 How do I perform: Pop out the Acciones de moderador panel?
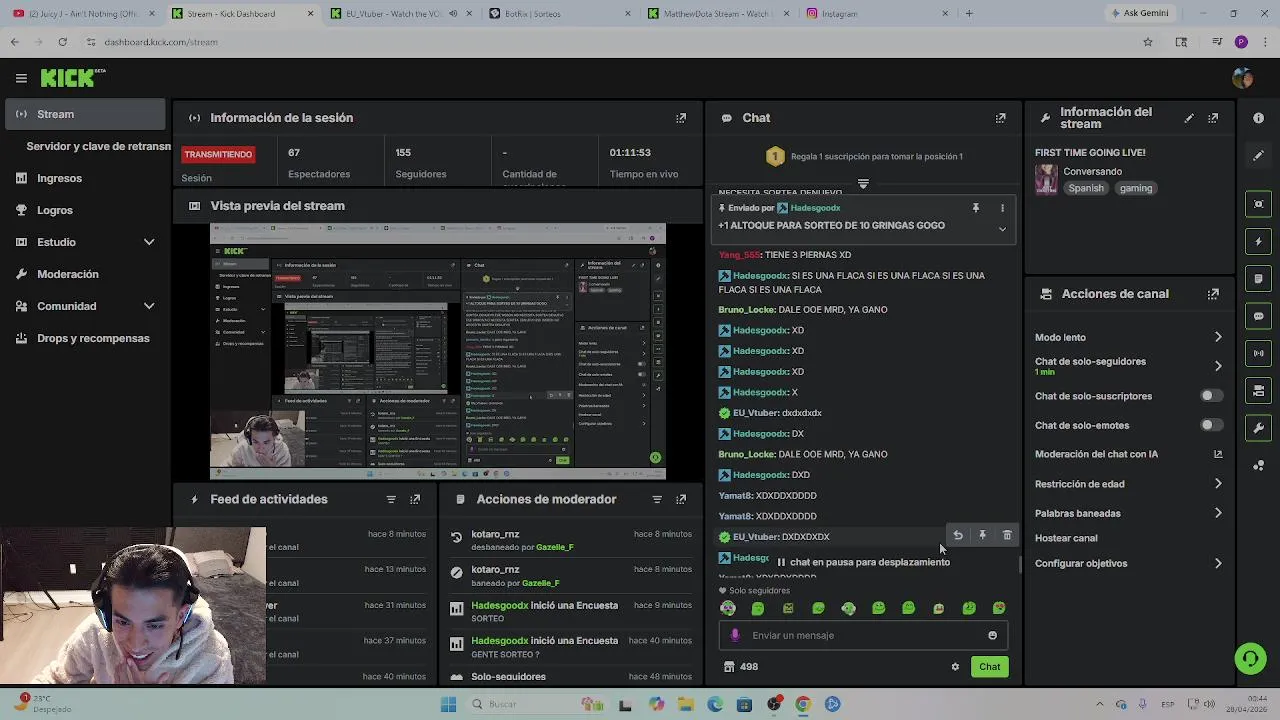pyautogui.click(x=681, y=499)
